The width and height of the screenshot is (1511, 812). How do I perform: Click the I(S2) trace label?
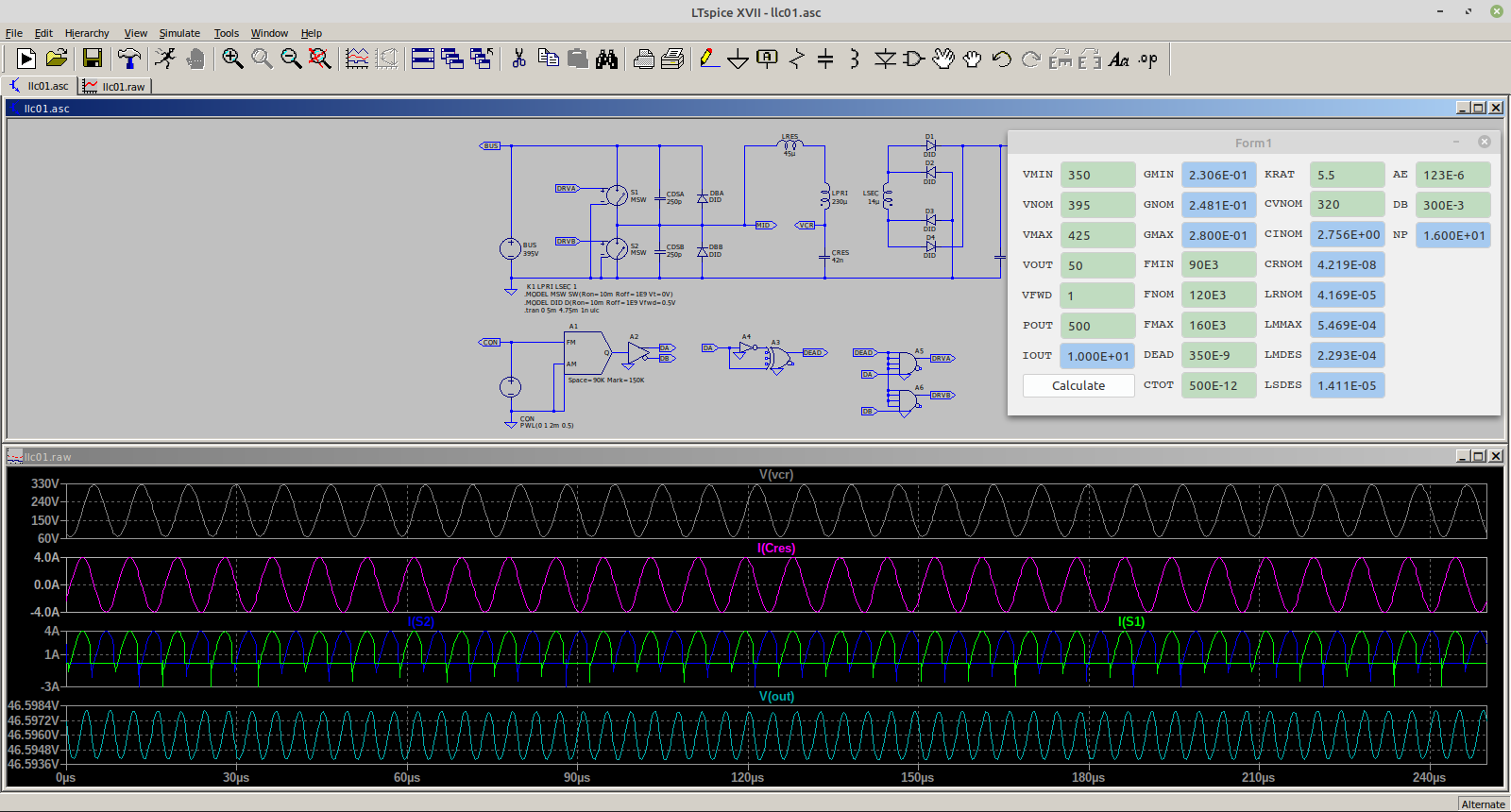pyautogui.click(x=421, y=621)
